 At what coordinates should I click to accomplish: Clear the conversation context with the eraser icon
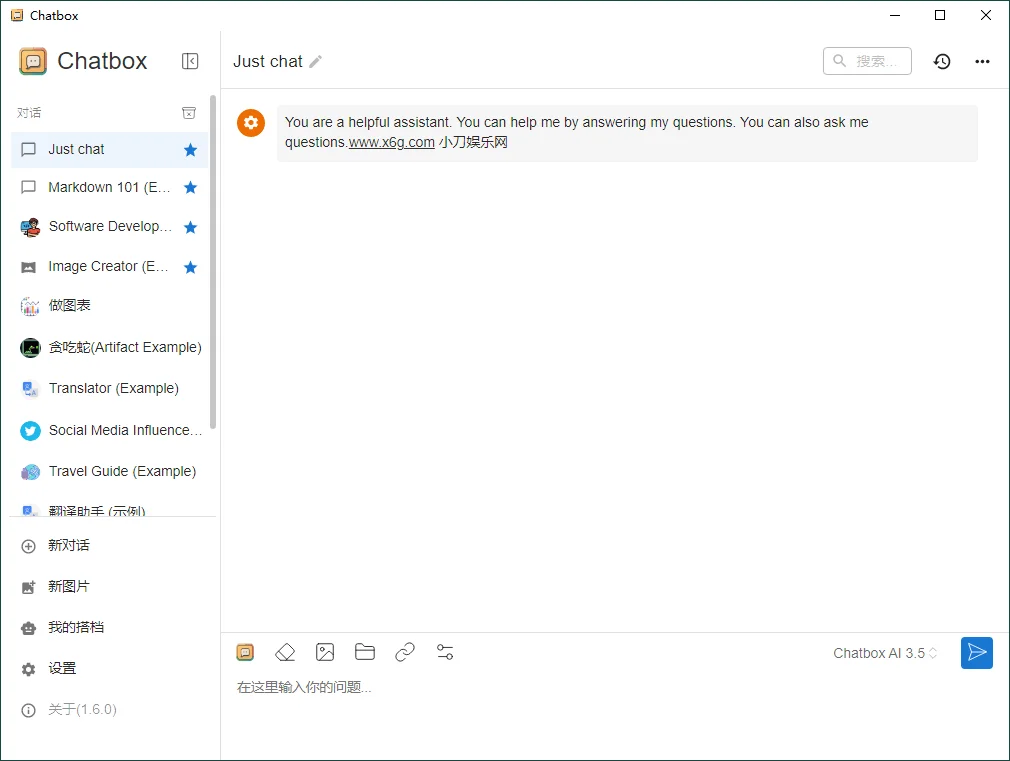285,652
